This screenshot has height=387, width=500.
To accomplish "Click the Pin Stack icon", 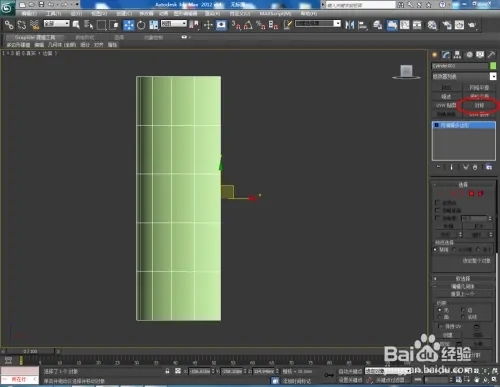I will 439,167.
